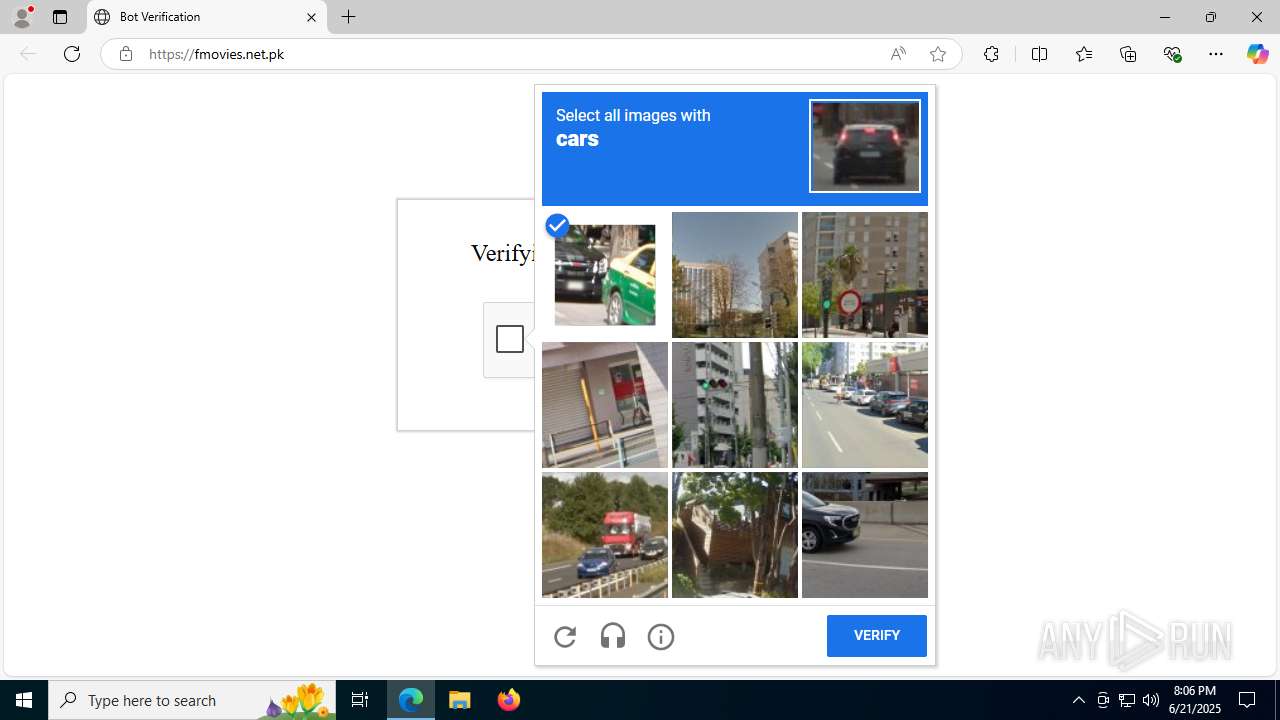Go back to previous page

(28, 54)
